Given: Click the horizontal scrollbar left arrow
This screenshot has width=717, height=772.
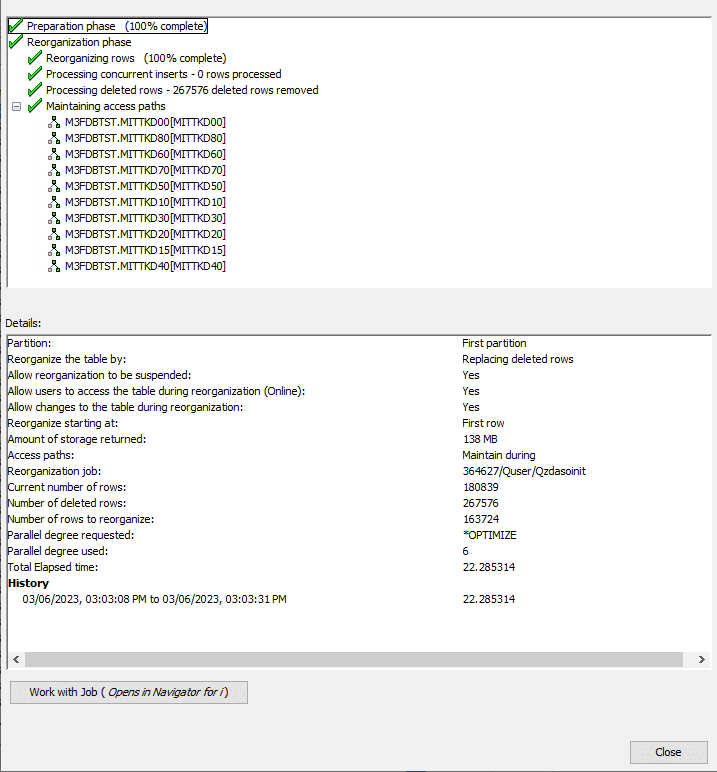Looking at the screenshot, I should tap(15, 660).
